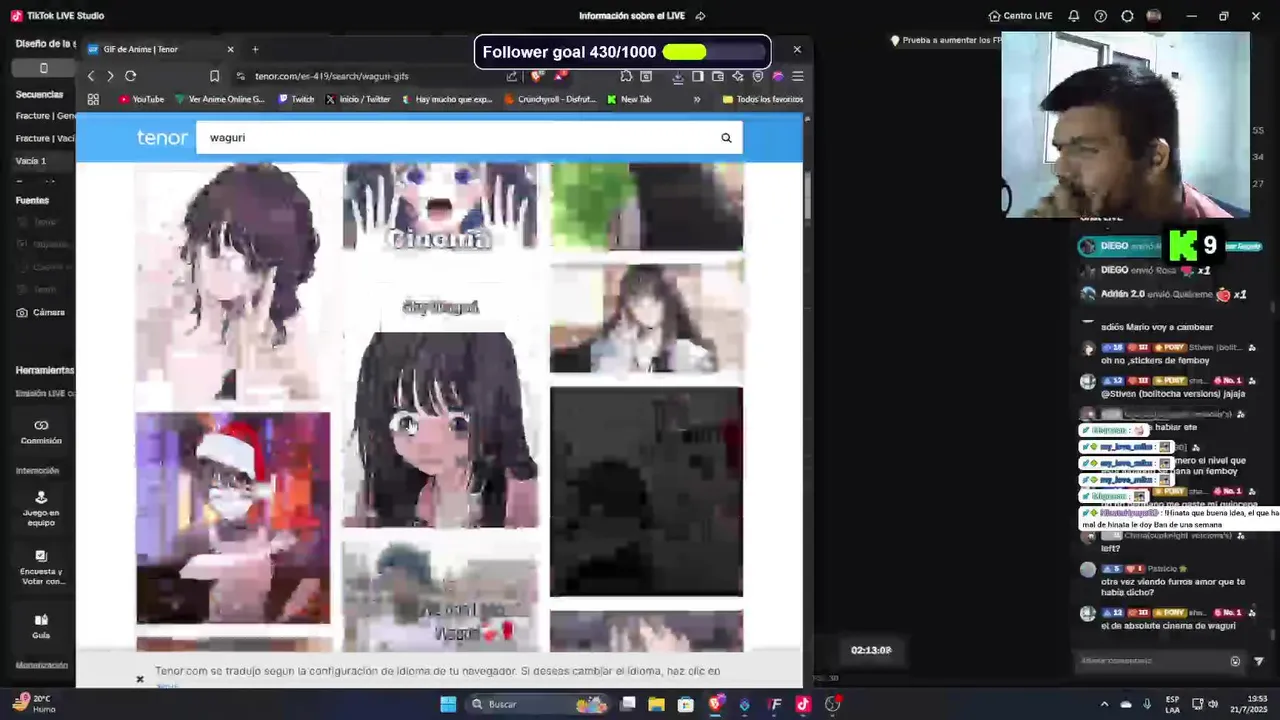Click the Tenor search magnifier button

pyautogui.click(x=726, y=138)
